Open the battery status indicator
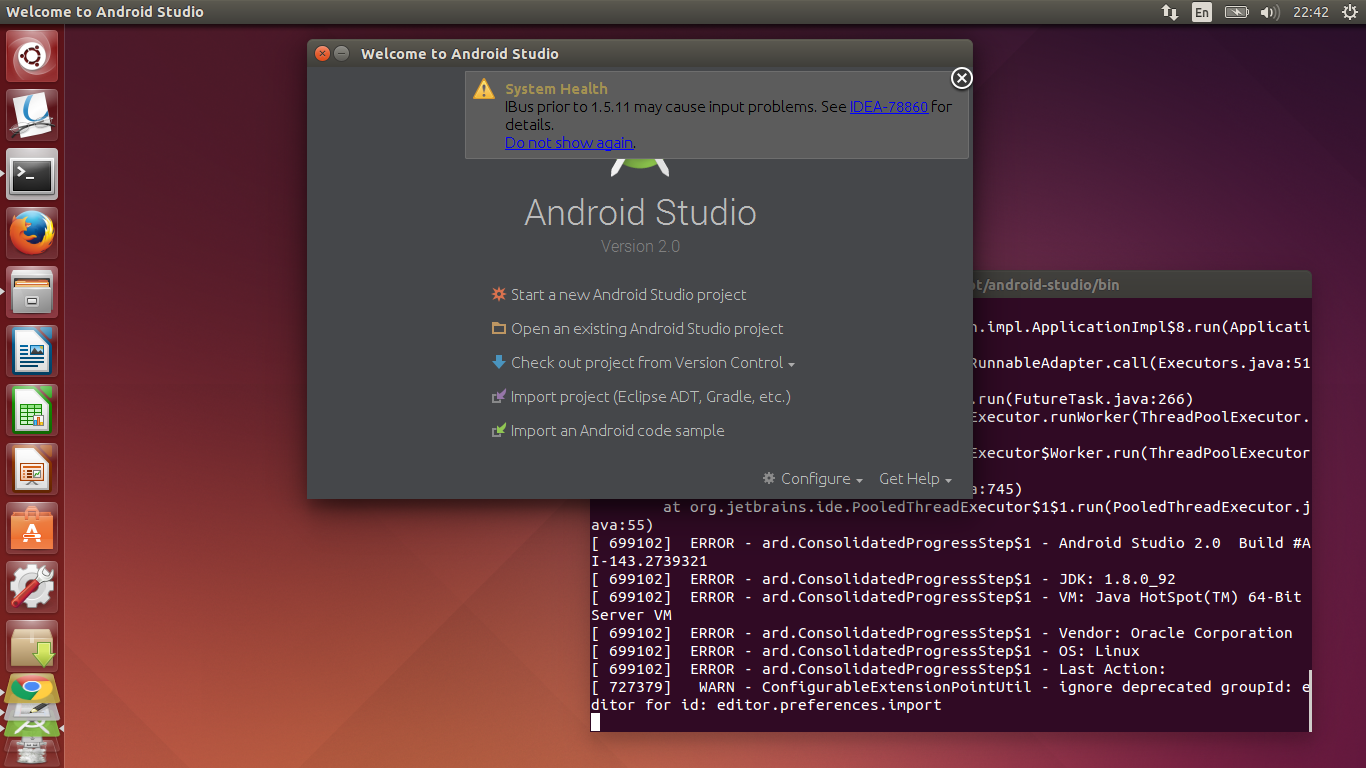 (x=1237, y=12)
